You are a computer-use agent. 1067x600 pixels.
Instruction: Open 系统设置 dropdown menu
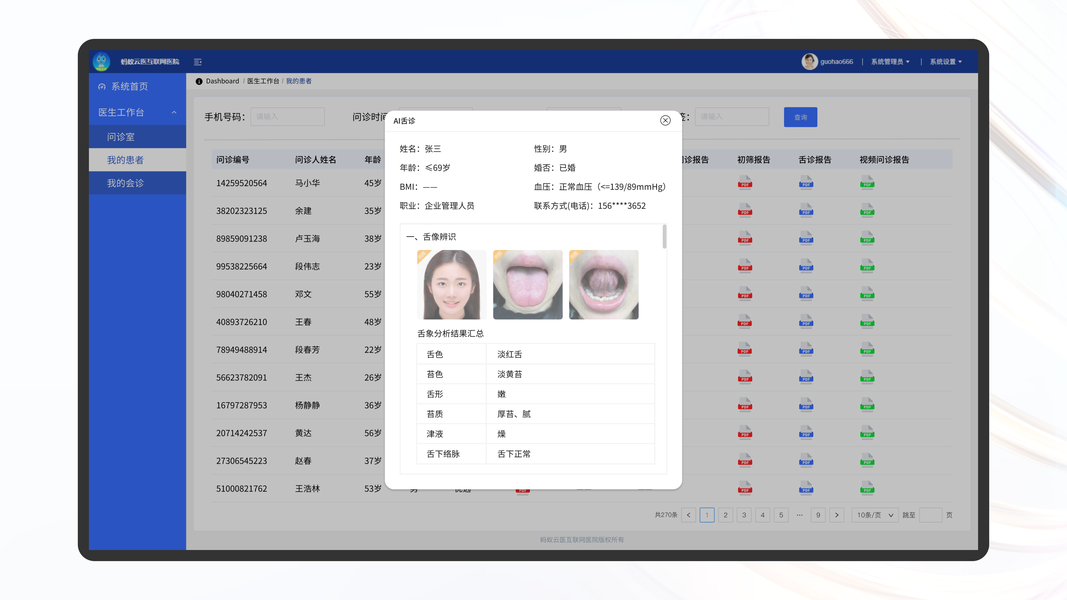pos(946,62)
